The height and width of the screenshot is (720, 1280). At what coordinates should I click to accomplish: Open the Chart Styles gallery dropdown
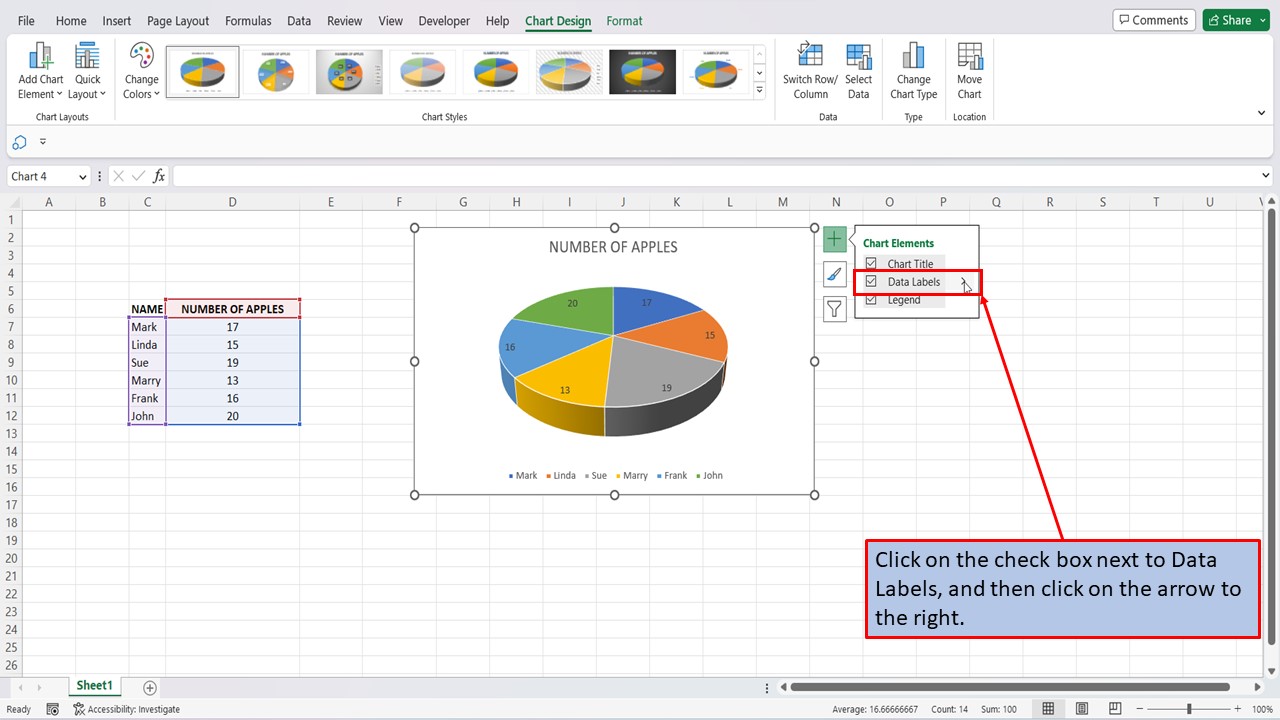click(760, 88)
